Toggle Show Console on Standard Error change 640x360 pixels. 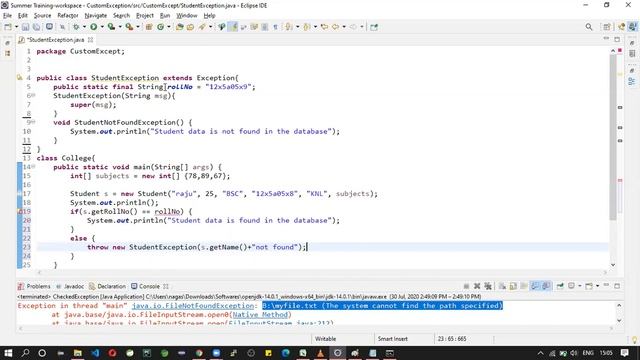[546, 286]
